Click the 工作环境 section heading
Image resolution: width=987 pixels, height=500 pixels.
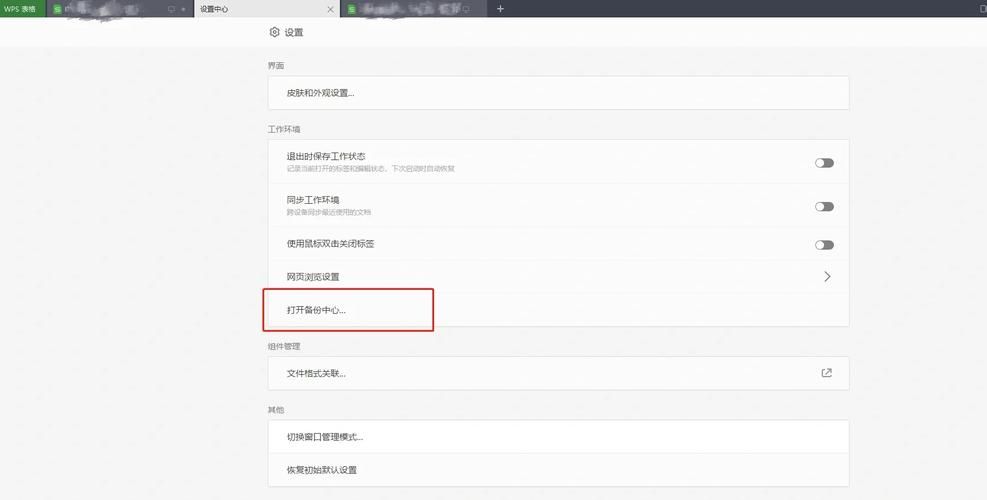coord(284,129)
